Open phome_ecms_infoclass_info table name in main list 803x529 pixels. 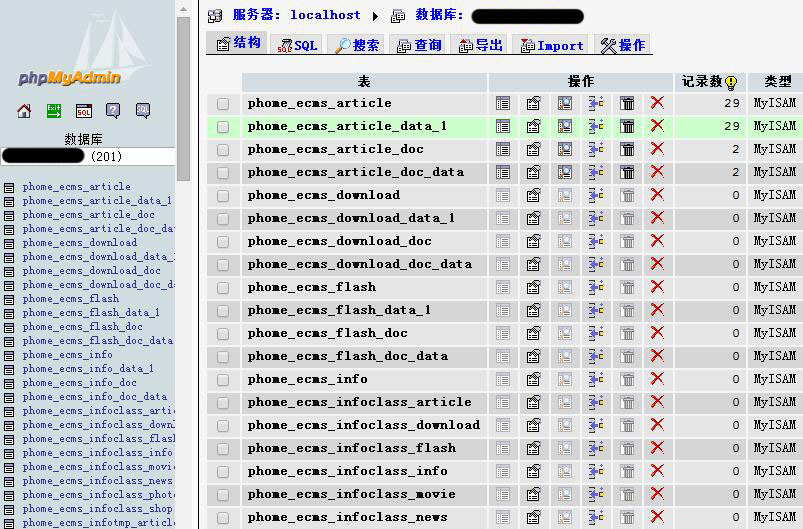(348, 471)
